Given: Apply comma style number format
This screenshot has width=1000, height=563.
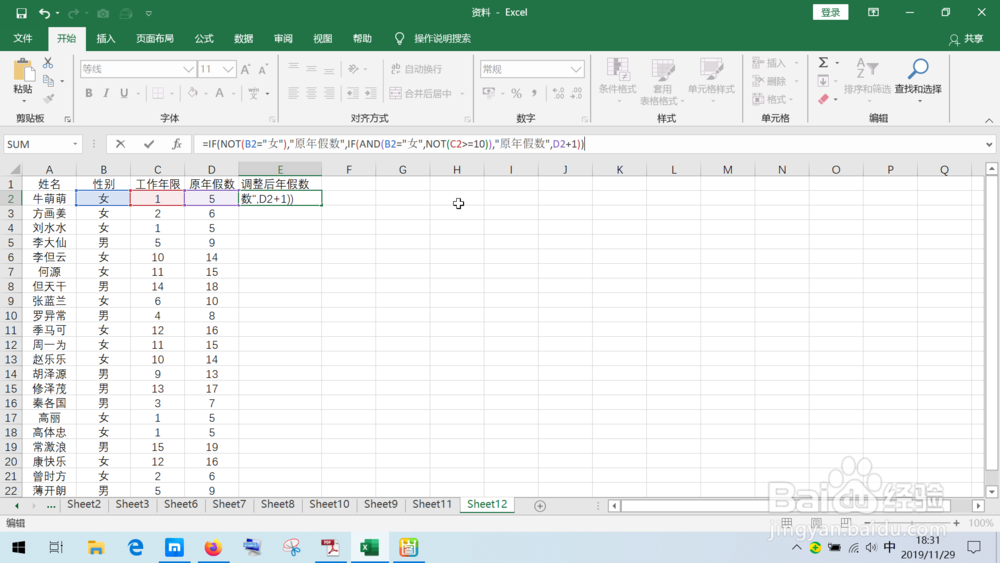Looking at the screenshot, I should 534,94.
